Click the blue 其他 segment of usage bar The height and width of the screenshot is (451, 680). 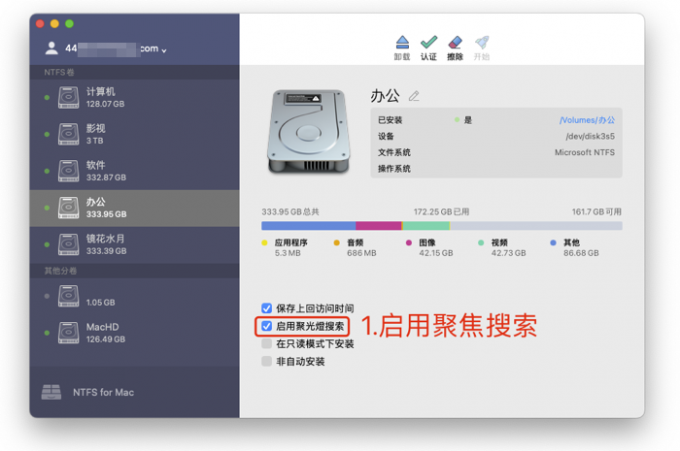tap(308, 226)
